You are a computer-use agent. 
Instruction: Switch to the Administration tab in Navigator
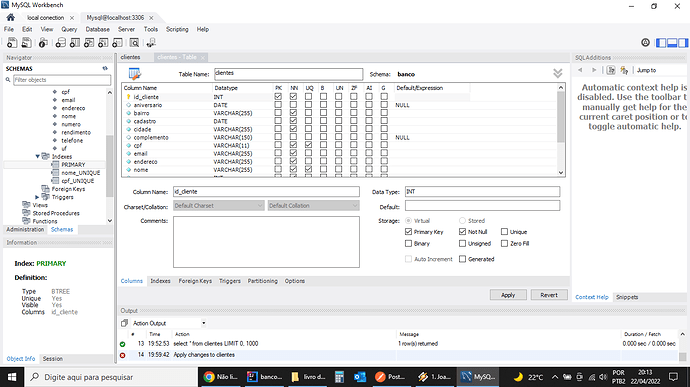[x=25, y=229]
